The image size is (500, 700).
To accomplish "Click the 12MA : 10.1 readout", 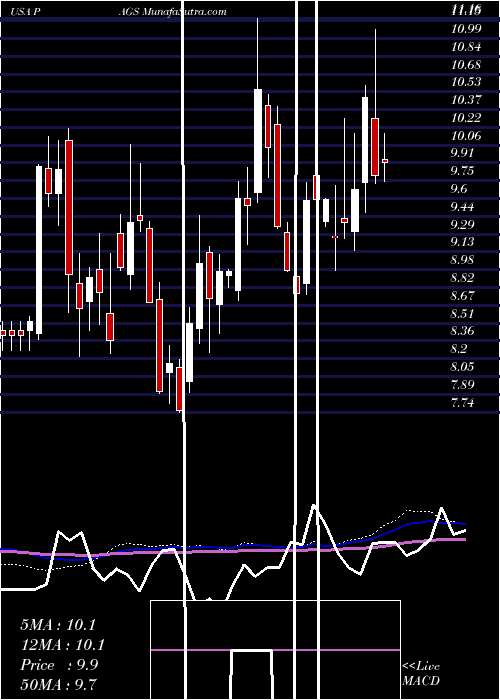I will [62, 645].
